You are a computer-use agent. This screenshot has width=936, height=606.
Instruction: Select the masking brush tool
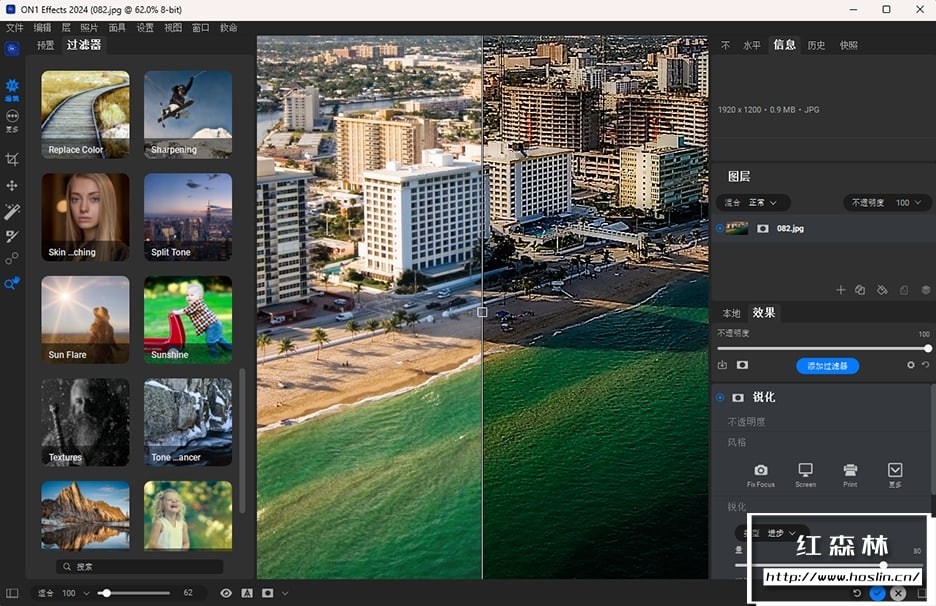coord(12,236)
